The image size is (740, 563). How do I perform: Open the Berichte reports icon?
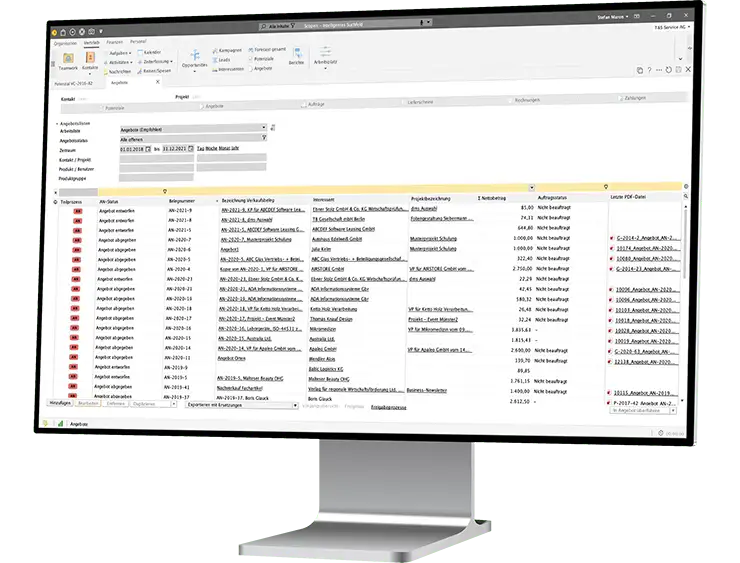click(297, 53)
